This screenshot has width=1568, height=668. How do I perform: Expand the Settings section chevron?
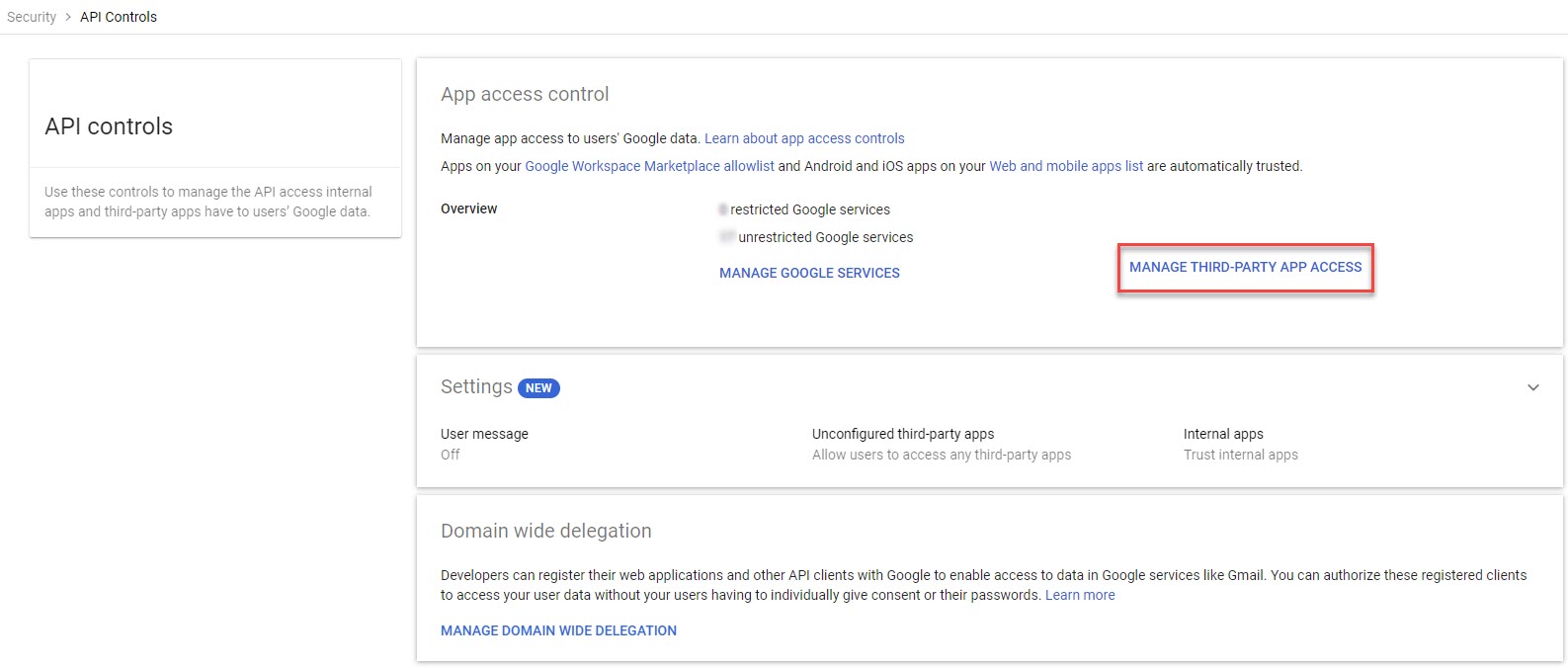pos(1532,387)
